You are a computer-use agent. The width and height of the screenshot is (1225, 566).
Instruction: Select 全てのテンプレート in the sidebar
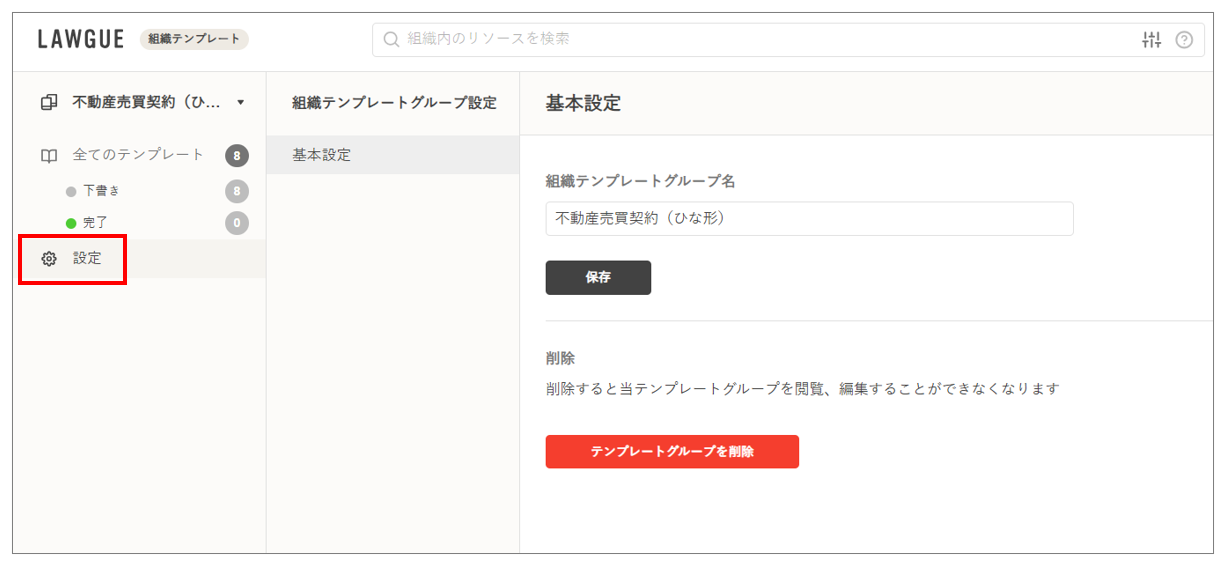(x=138, y=155)
